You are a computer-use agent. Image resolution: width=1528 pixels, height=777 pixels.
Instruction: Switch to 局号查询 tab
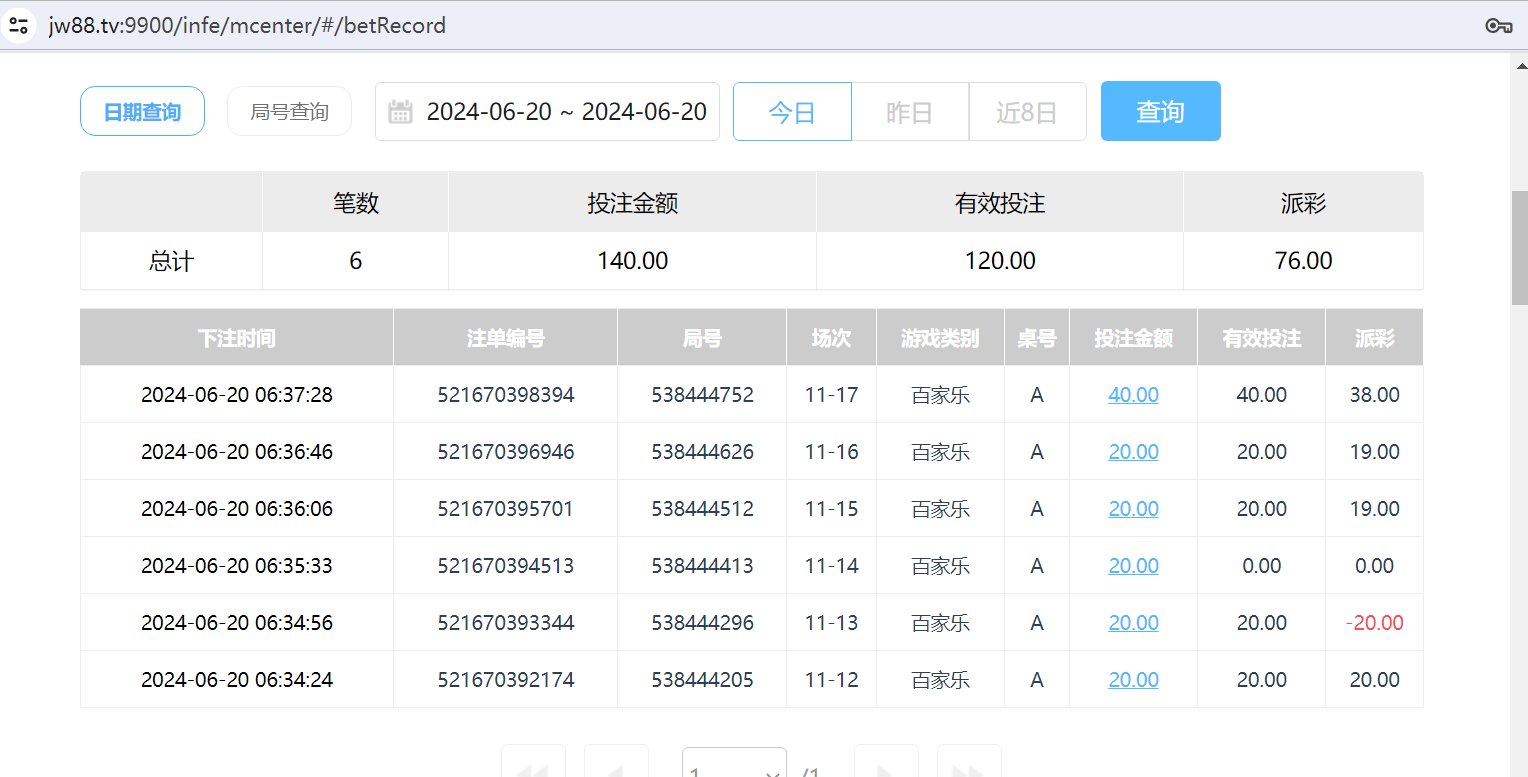289,111
